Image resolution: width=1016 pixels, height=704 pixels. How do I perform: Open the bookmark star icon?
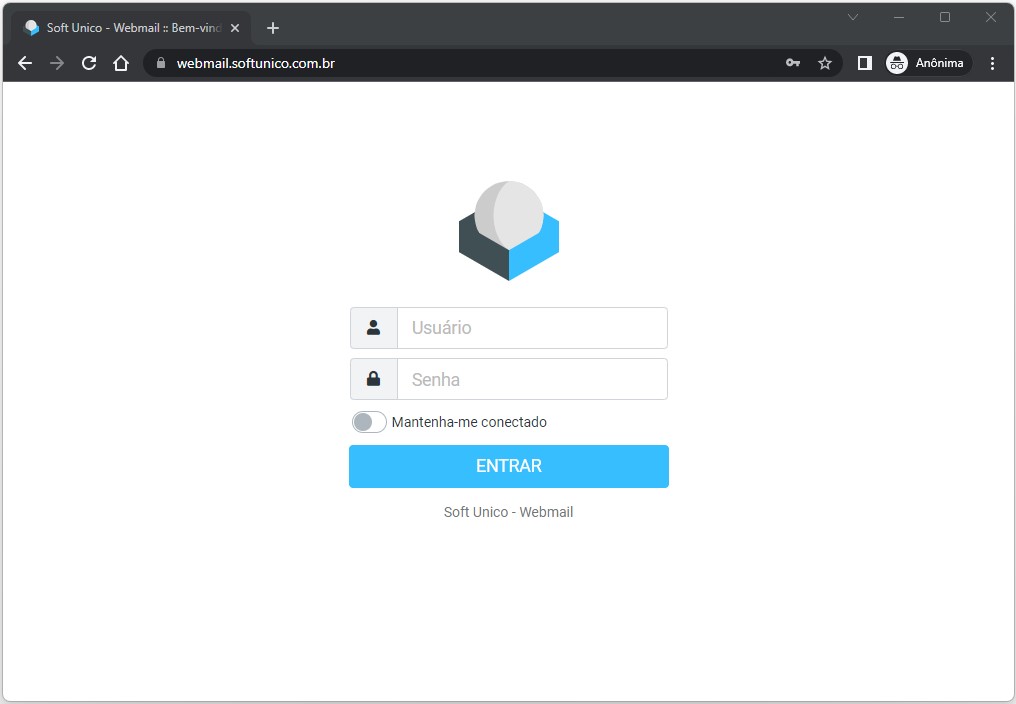826,62
